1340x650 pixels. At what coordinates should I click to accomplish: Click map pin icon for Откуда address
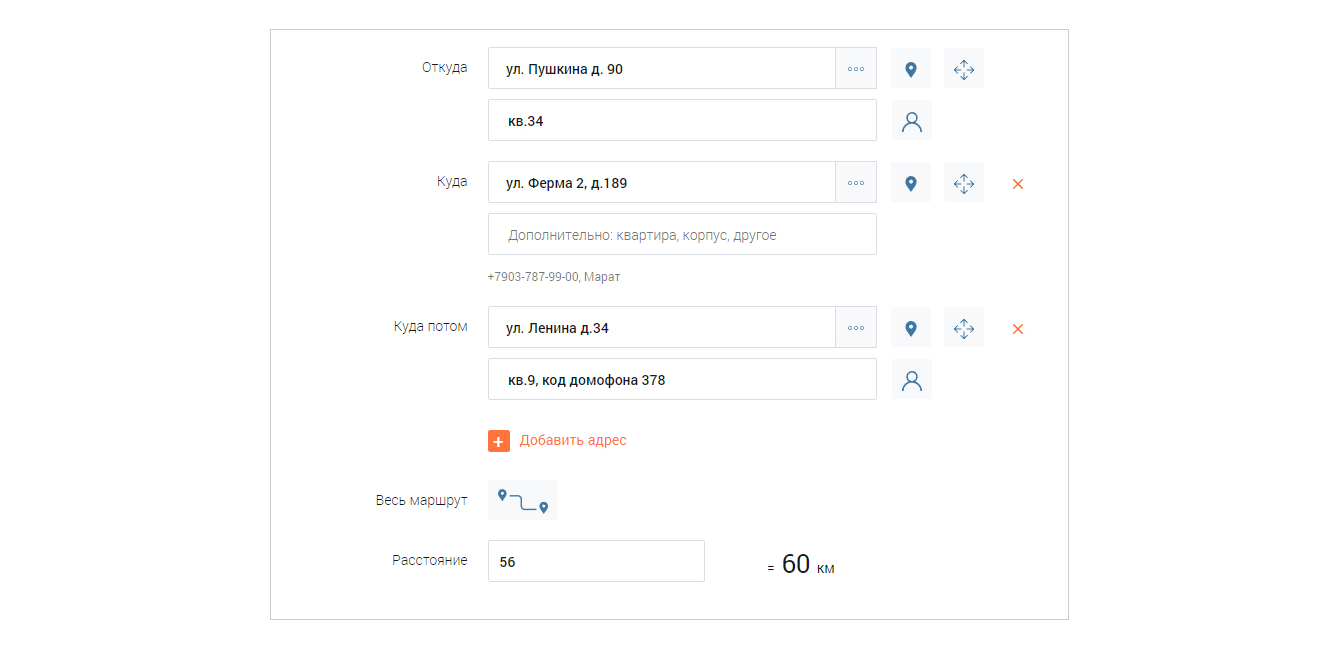click(910, 69)
